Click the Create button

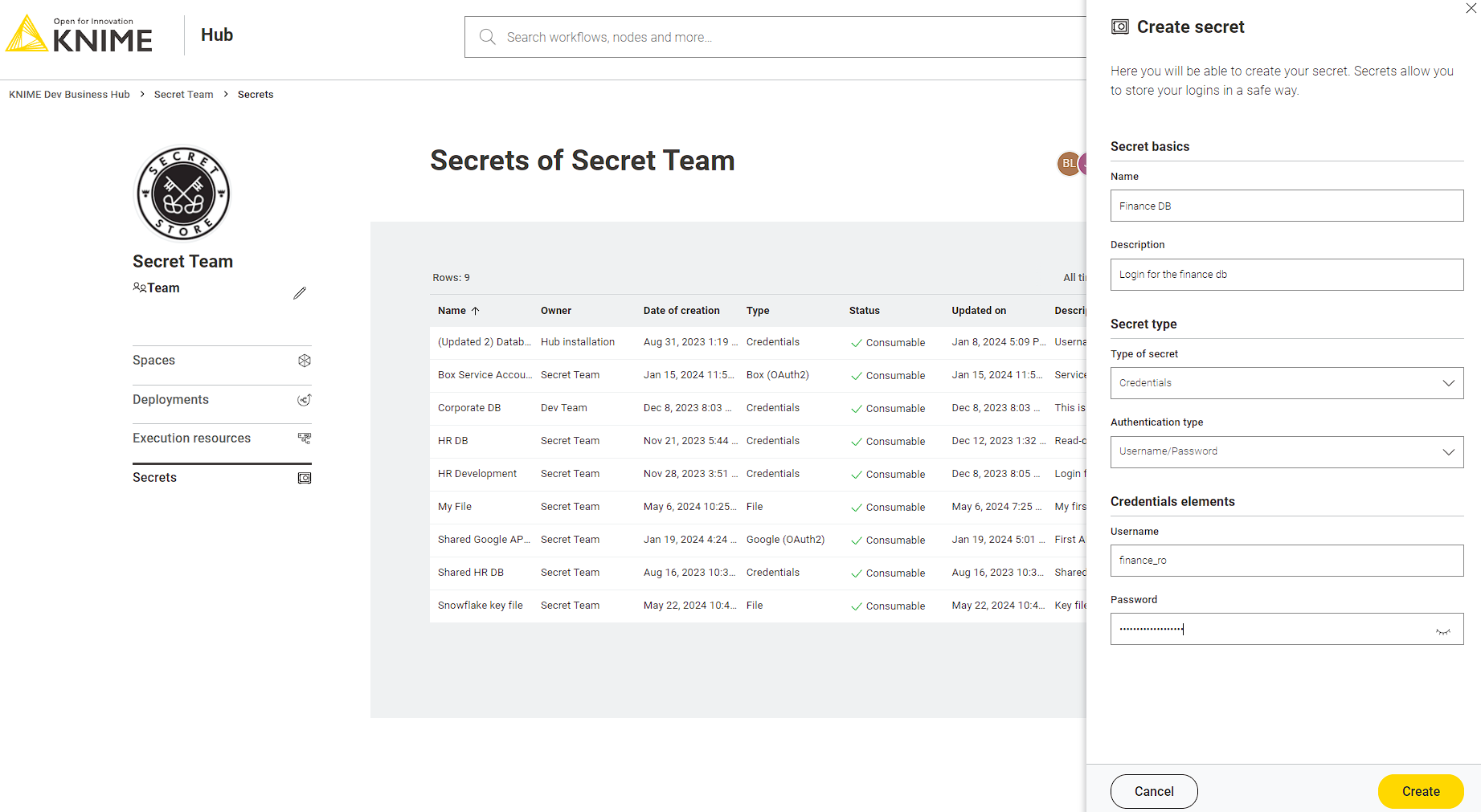[x=1420, y=791]
